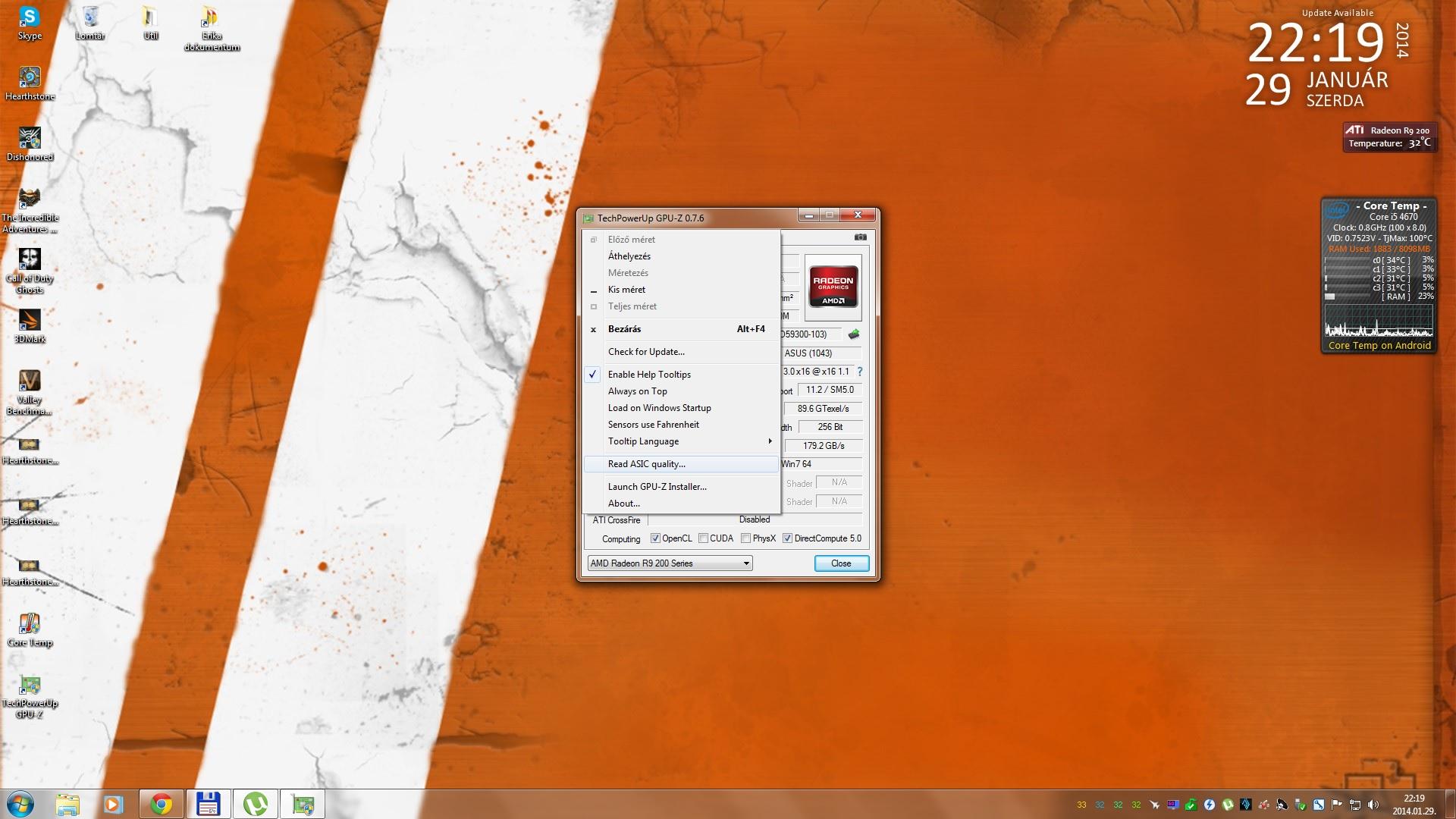Open the volume speaker tray icon
The height and width of the screenshot is (819, 1456).
(x=1373, y=805)
